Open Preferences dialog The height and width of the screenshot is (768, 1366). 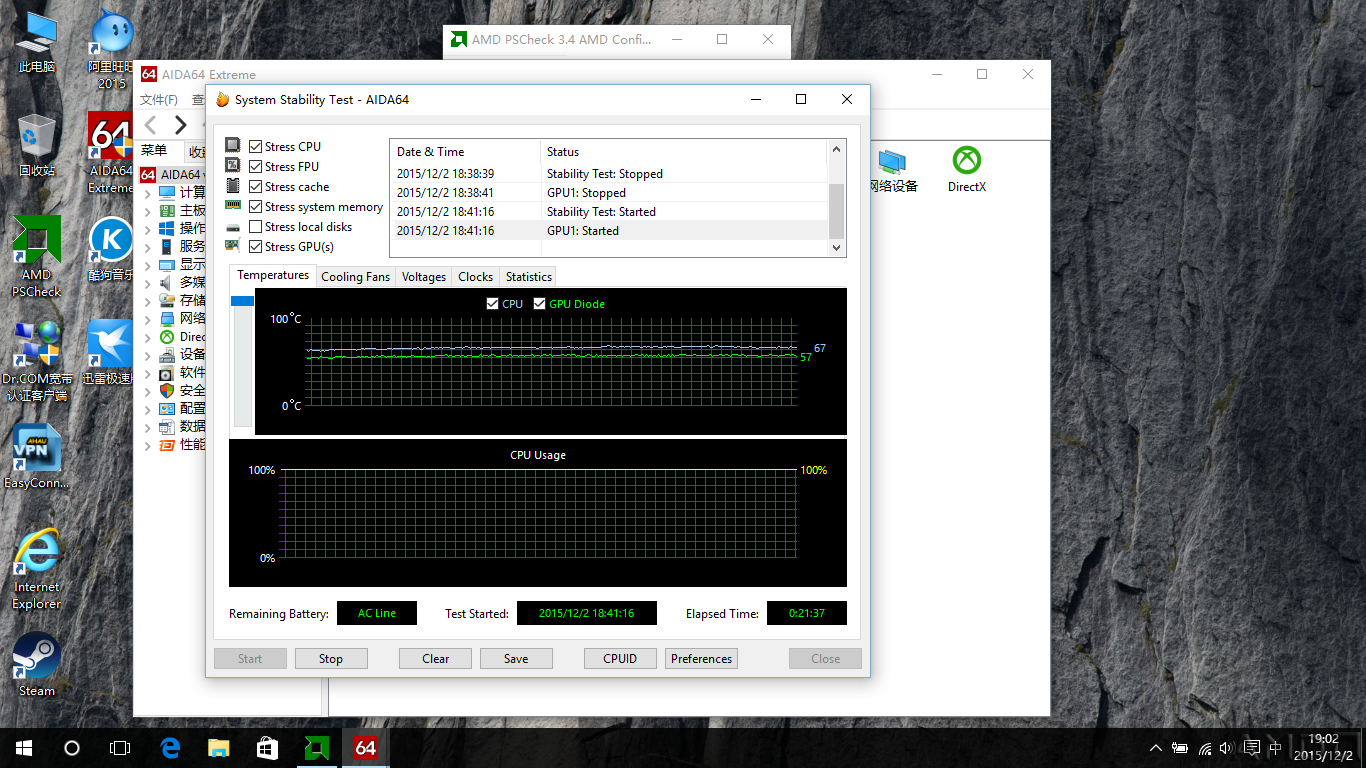click(x=701, y=659)
